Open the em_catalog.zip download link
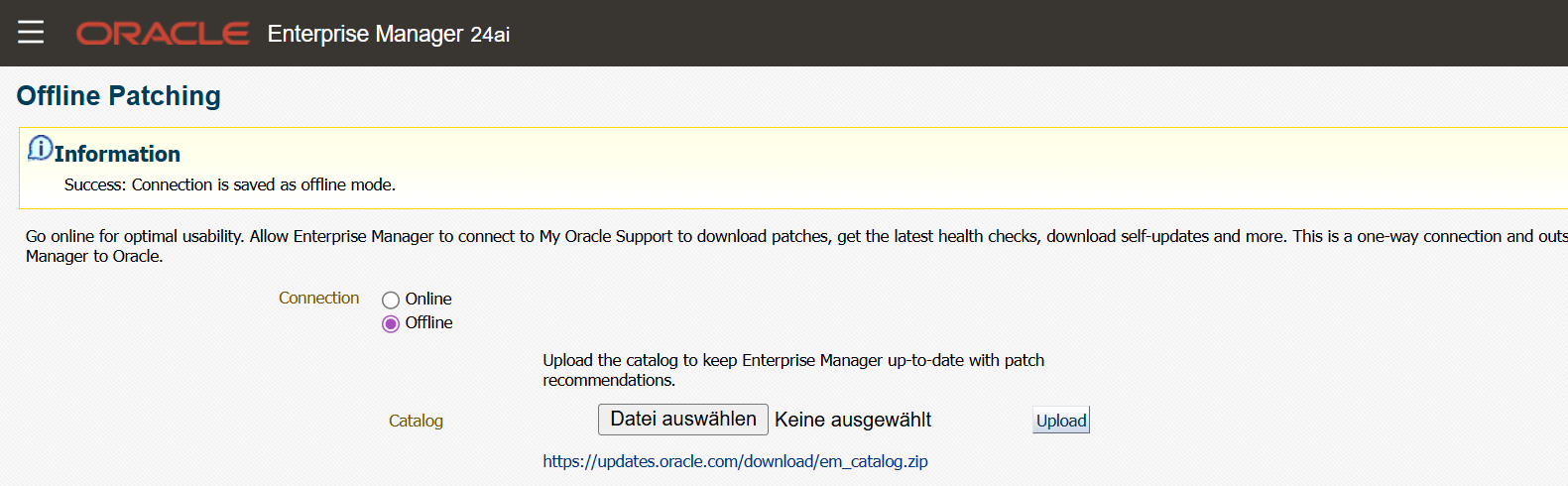Viewport: 1568px width, 486px height. (x=735, y=461)
